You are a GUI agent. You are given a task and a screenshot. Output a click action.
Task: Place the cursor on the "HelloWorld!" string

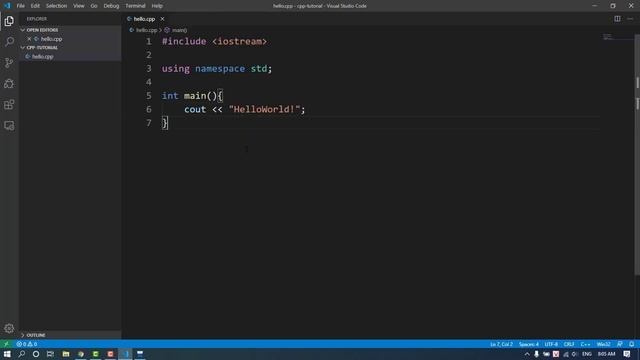(264, 109)
